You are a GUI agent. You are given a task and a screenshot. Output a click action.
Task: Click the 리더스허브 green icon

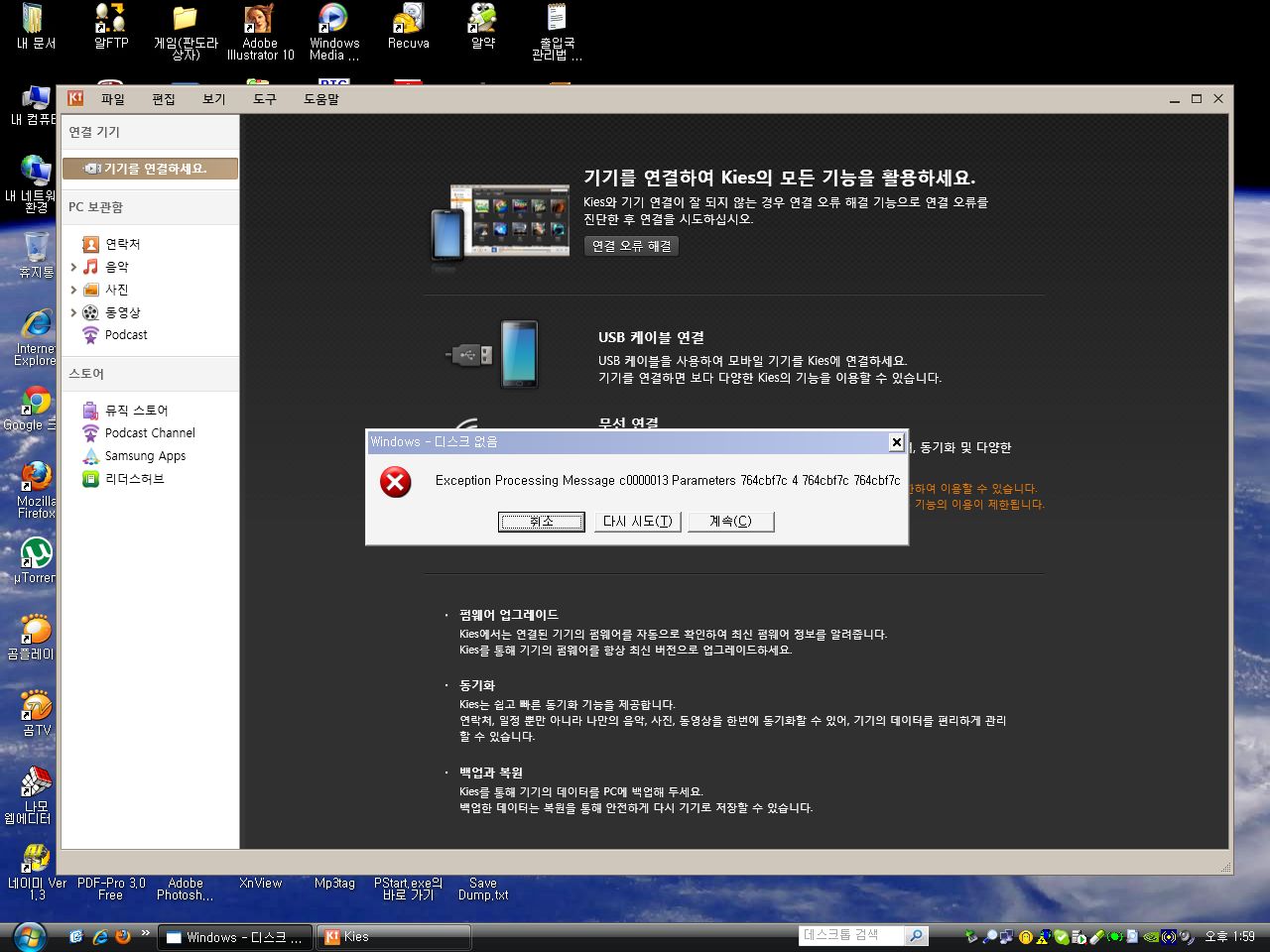90,479
